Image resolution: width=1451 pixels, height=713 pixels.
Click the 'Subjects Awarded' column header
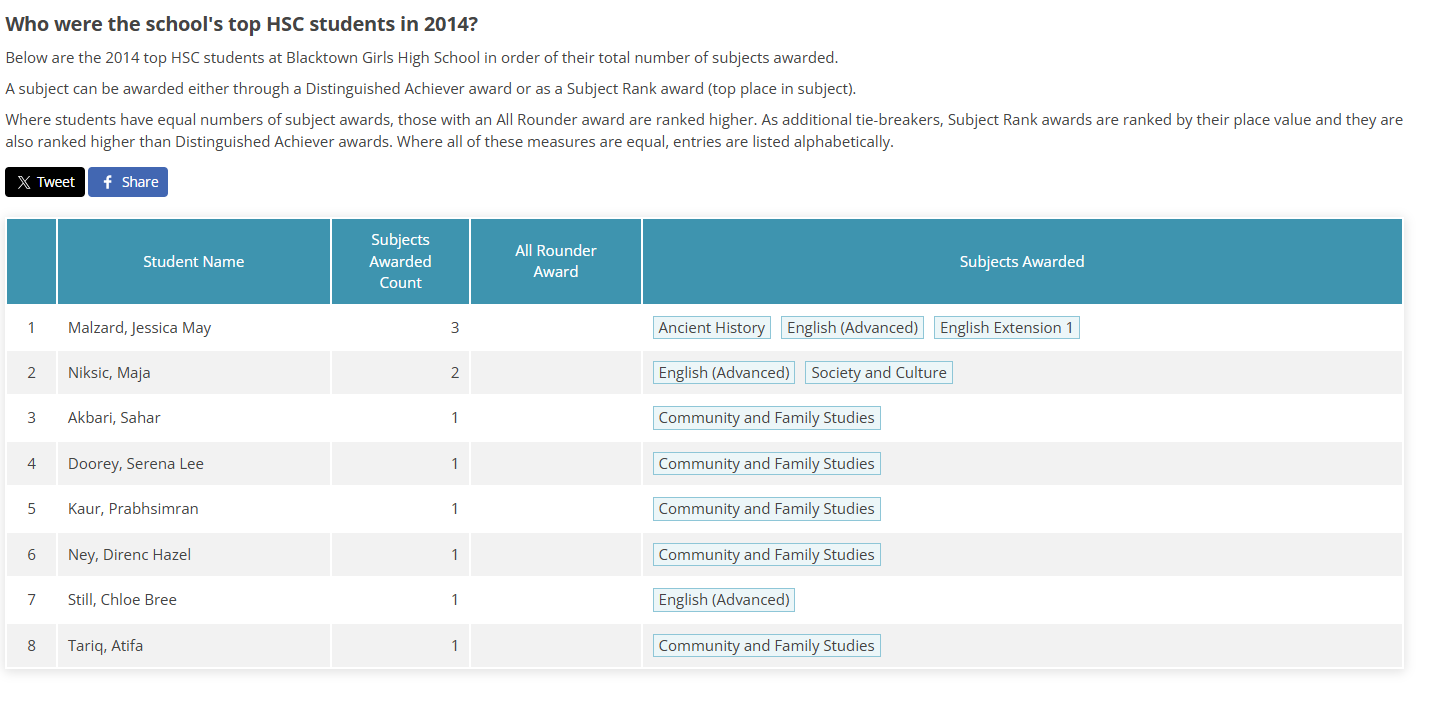coord(1022,262)
